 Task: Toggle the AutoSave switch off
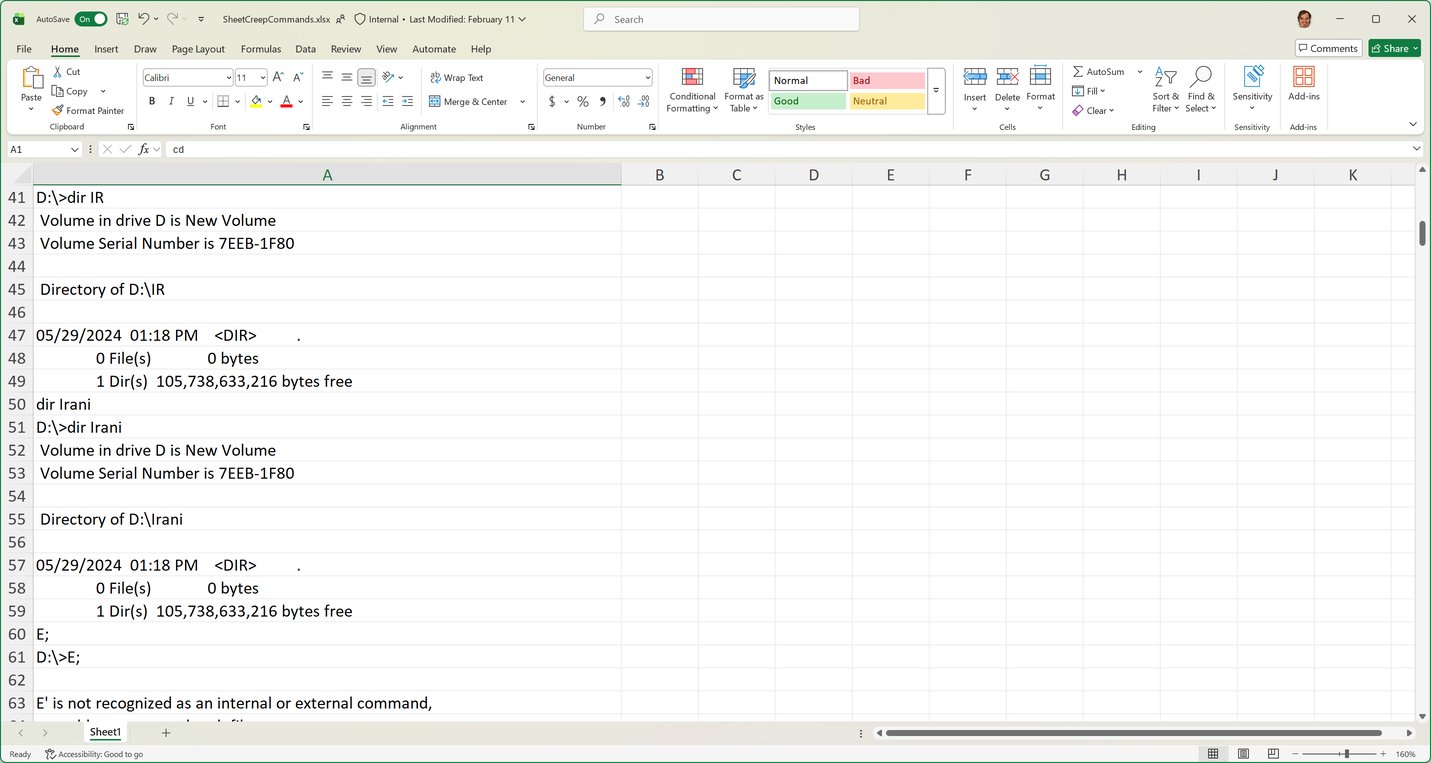coord(89,18)
